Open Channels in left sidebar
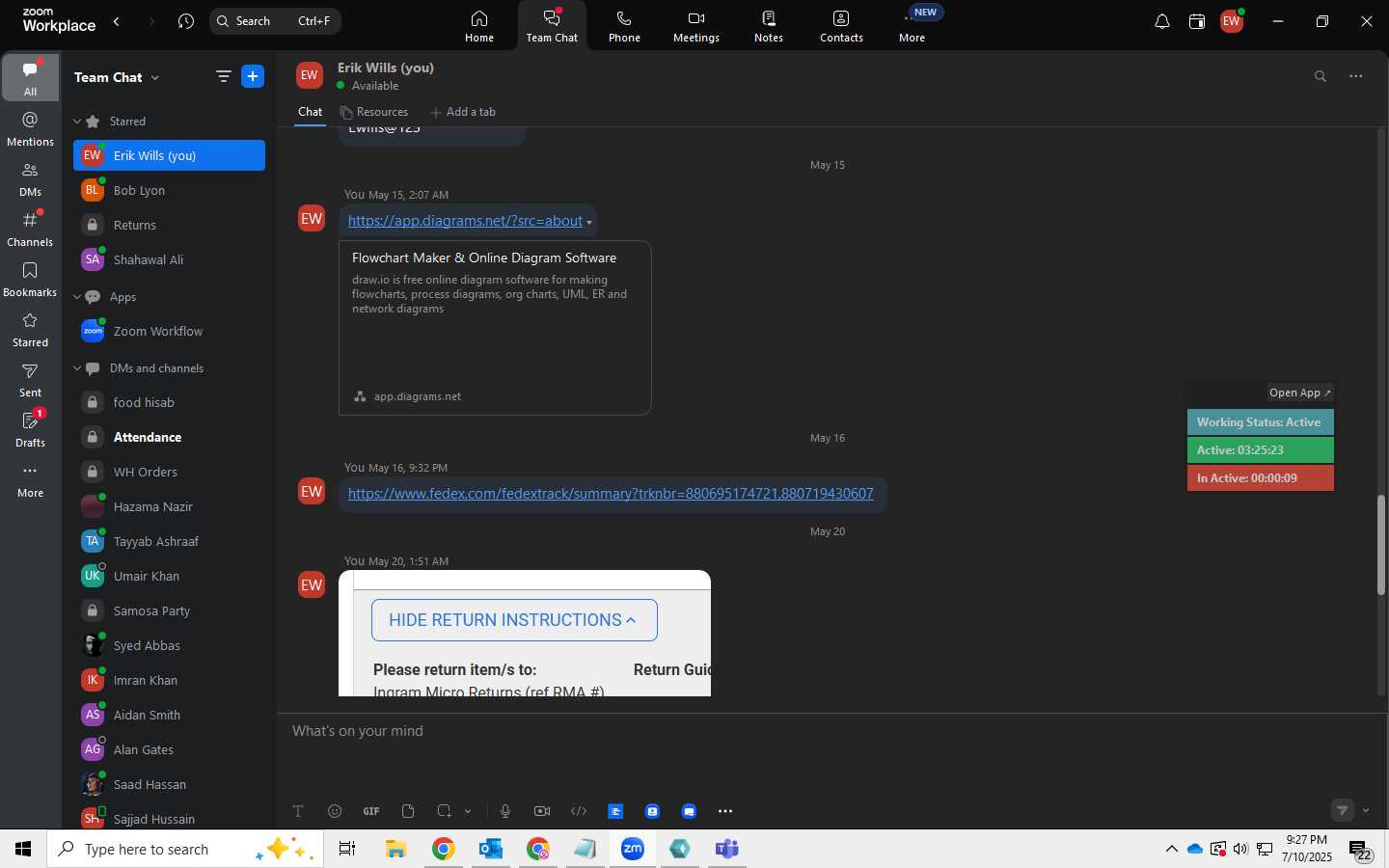The width and height of the screenshot is (1389, 868). tap(31, 229)
